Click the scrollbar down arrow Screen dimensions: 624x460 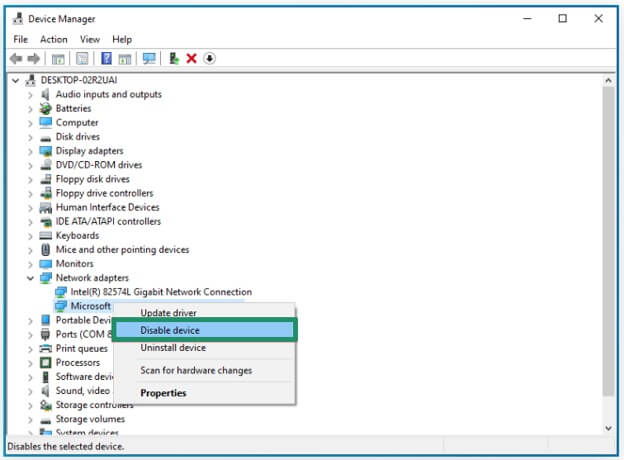(x=608, y=428)
